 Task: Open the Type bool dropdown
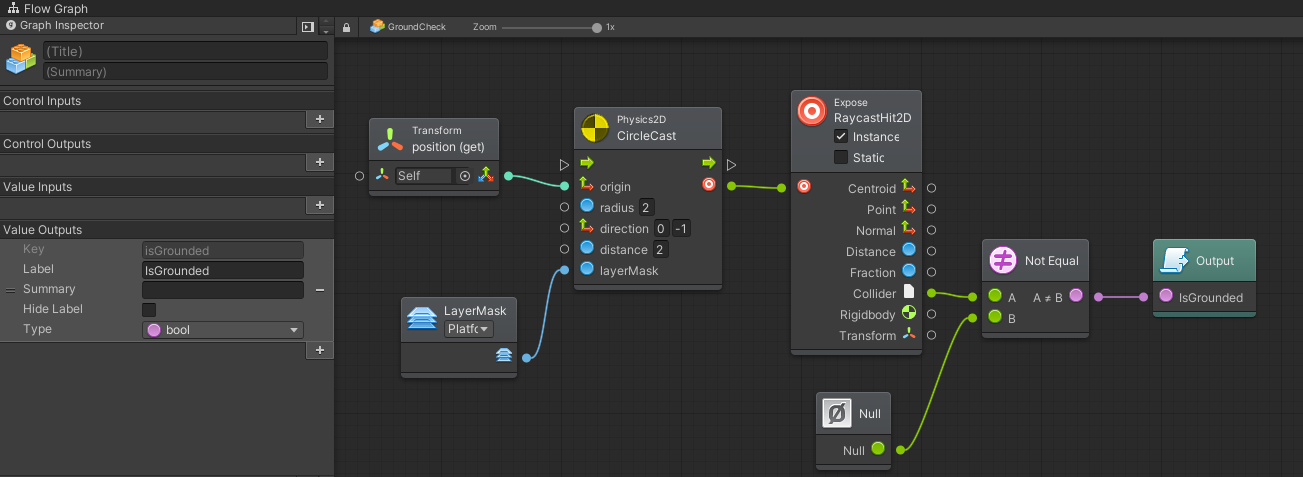pos(223,330)
